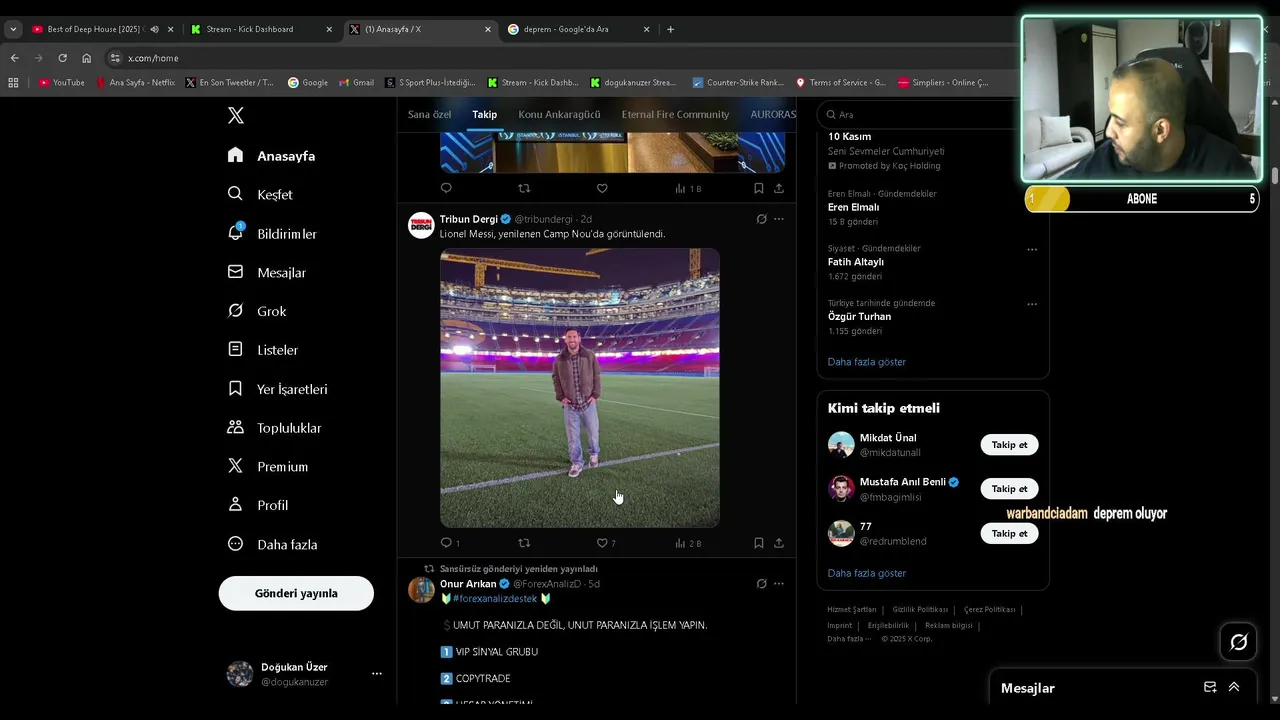Open Messi Camp Nou photo
The height and width of the screenshot is (720, 1280).
click(580, 388)
